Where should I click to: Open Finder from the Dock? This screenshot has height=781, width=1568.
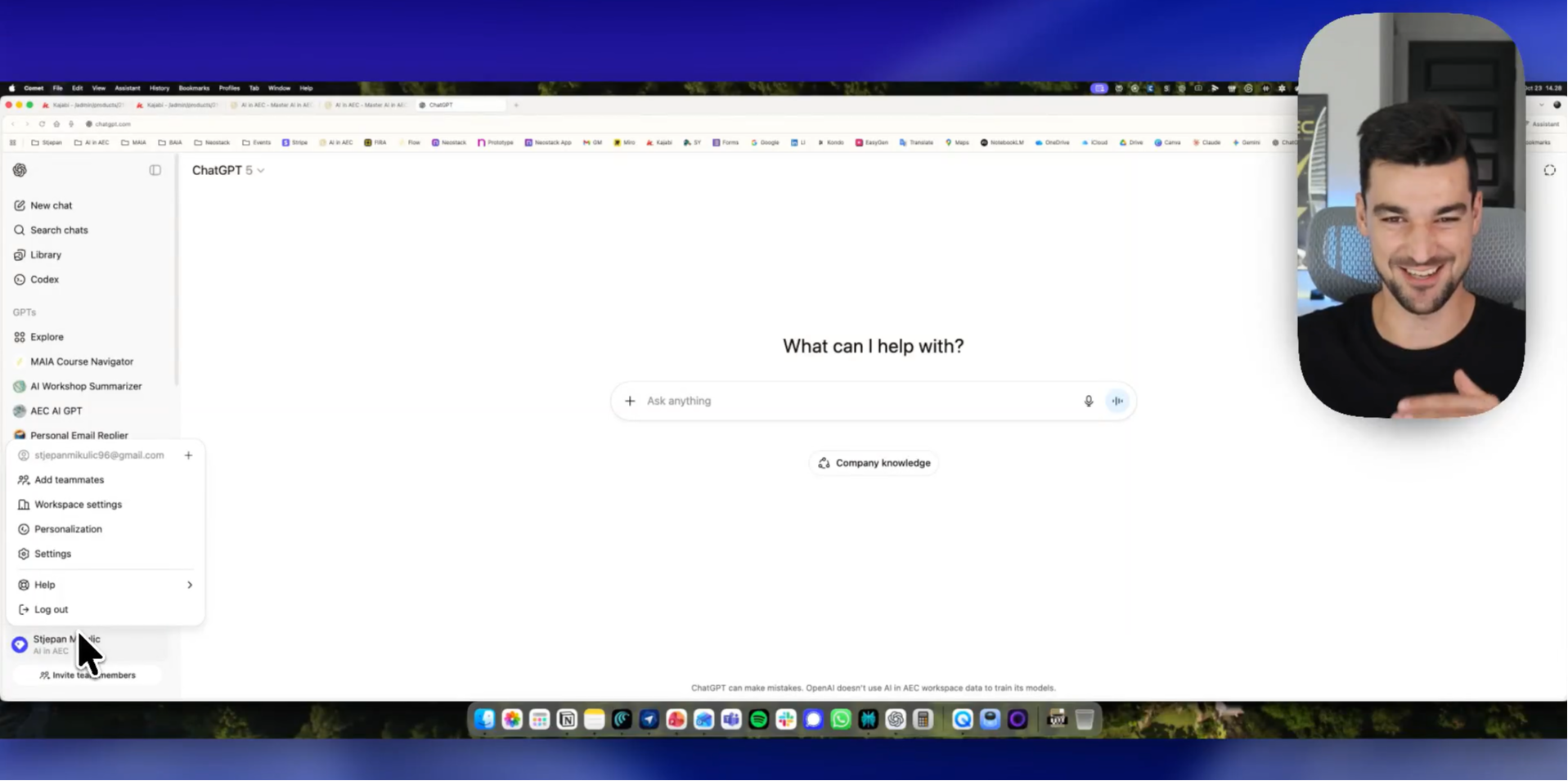click(485, 720)
